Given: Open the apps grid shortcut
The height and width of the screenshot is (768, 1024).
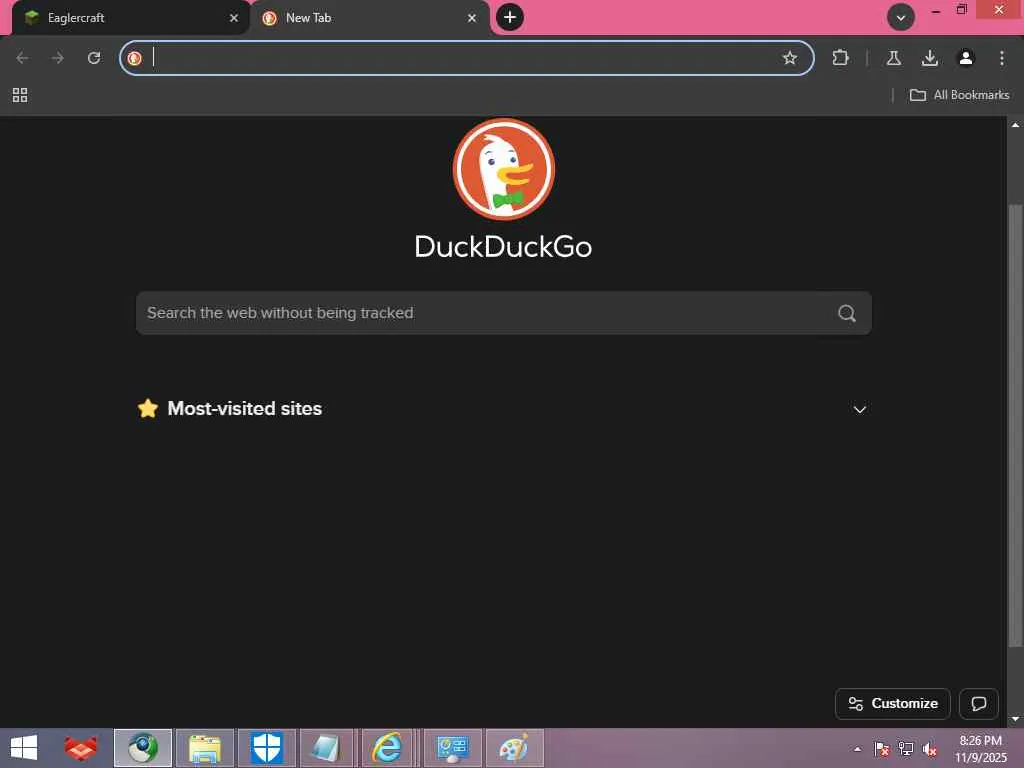Looking at the screenshot, I should [x=20, y=95].
